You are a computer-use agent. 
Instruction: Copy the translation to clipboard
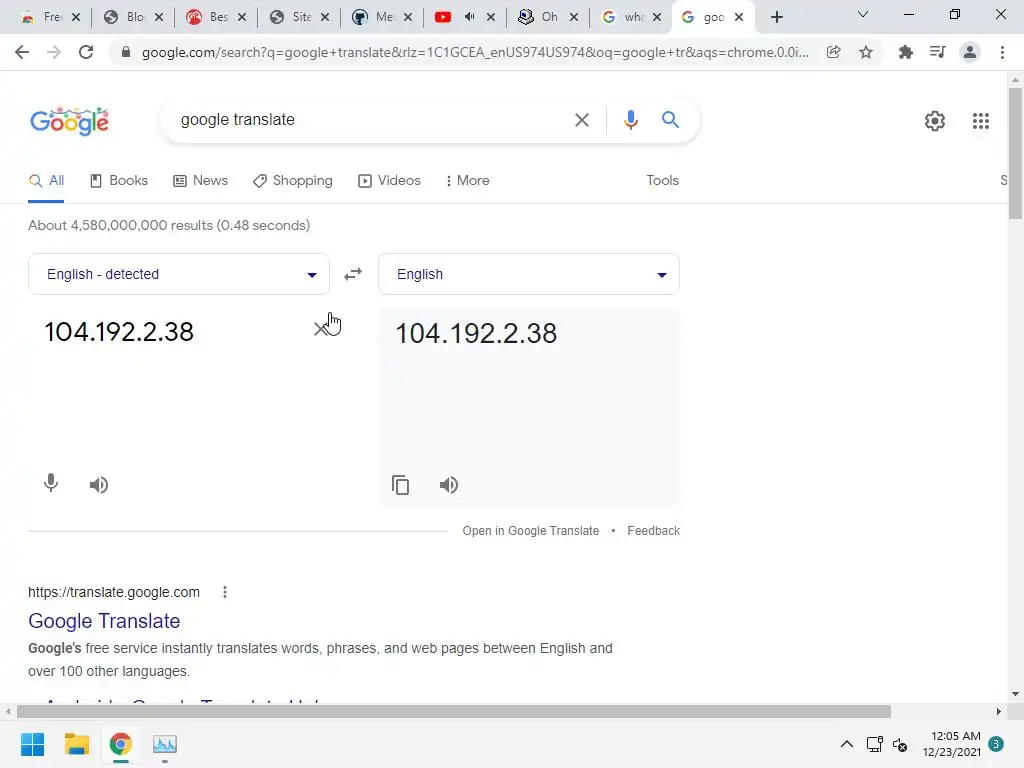point(400,485)
